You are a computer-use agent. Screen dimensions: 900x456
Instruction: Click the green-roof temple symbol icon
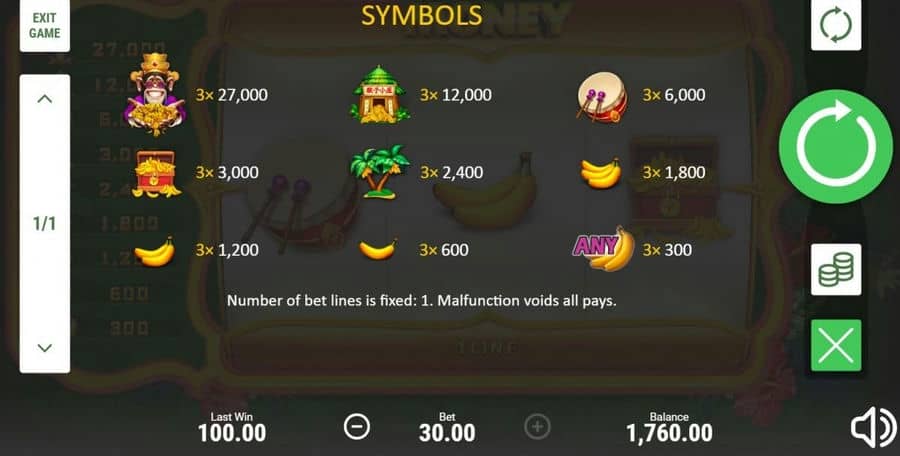379,95
